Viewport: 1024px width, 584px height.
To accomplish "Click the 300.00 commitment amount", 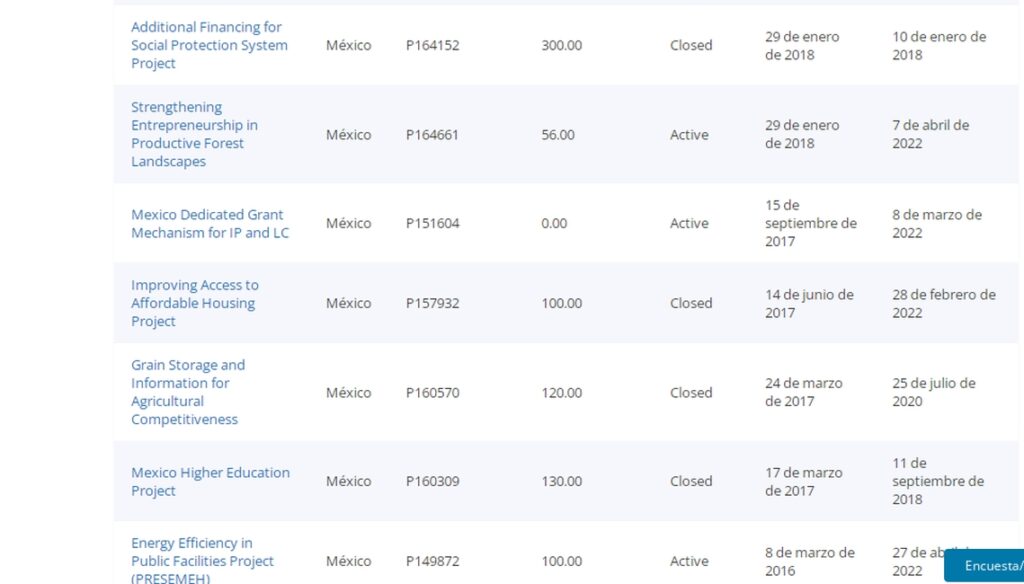I will pos(561,45).
